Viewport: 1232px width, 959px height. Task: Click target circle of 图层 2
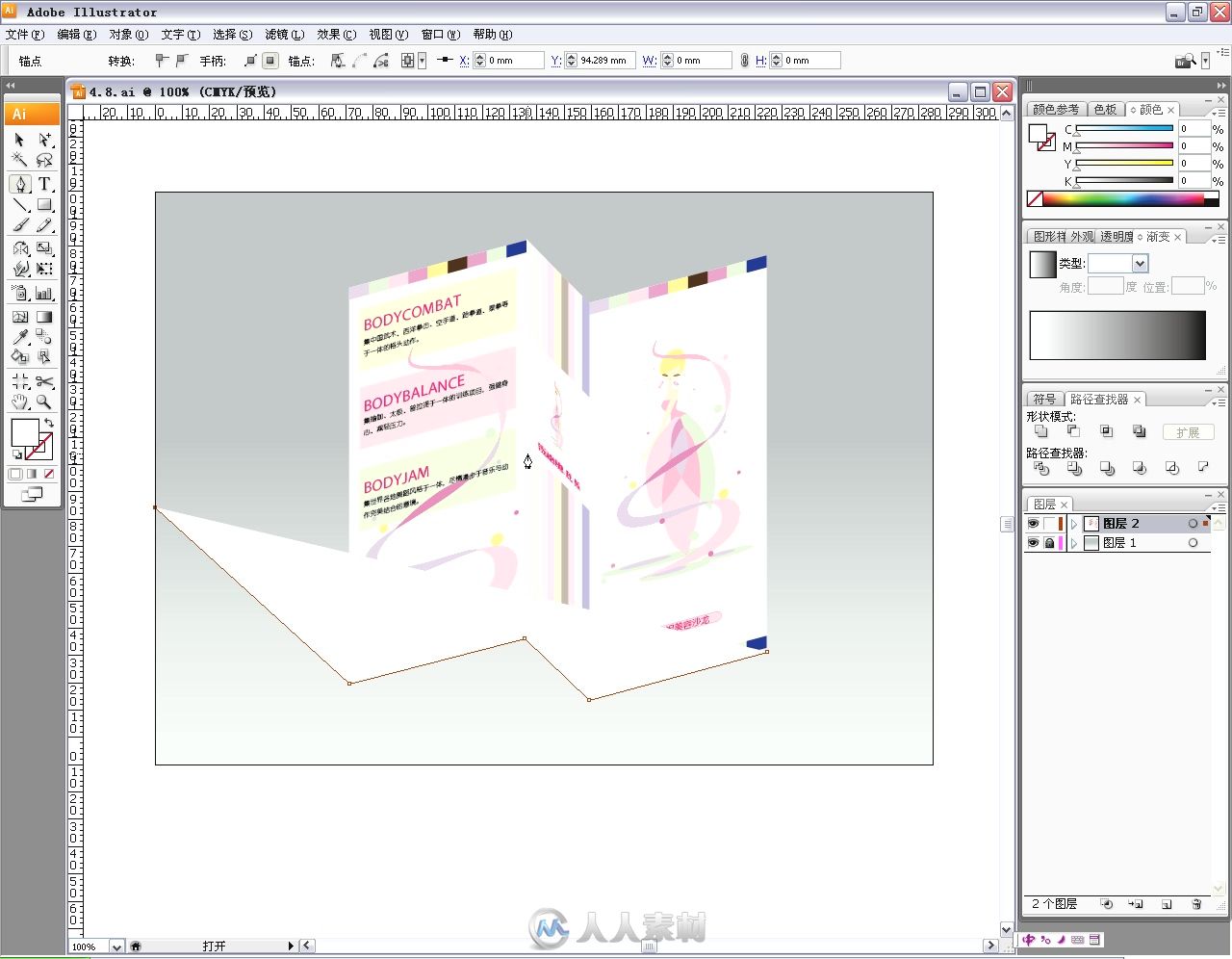click(x=1193, y=524)
